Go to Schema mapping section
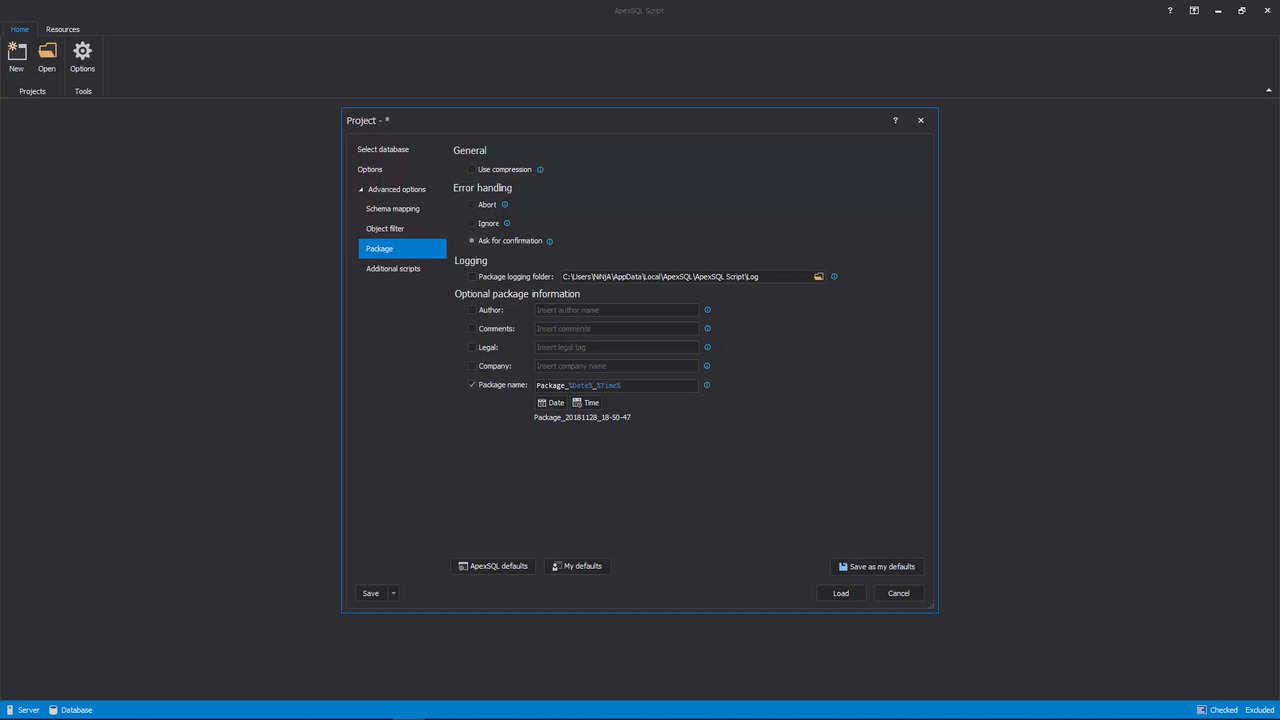This screenshot has height=720, width=1280. click(x=392, y=209)
